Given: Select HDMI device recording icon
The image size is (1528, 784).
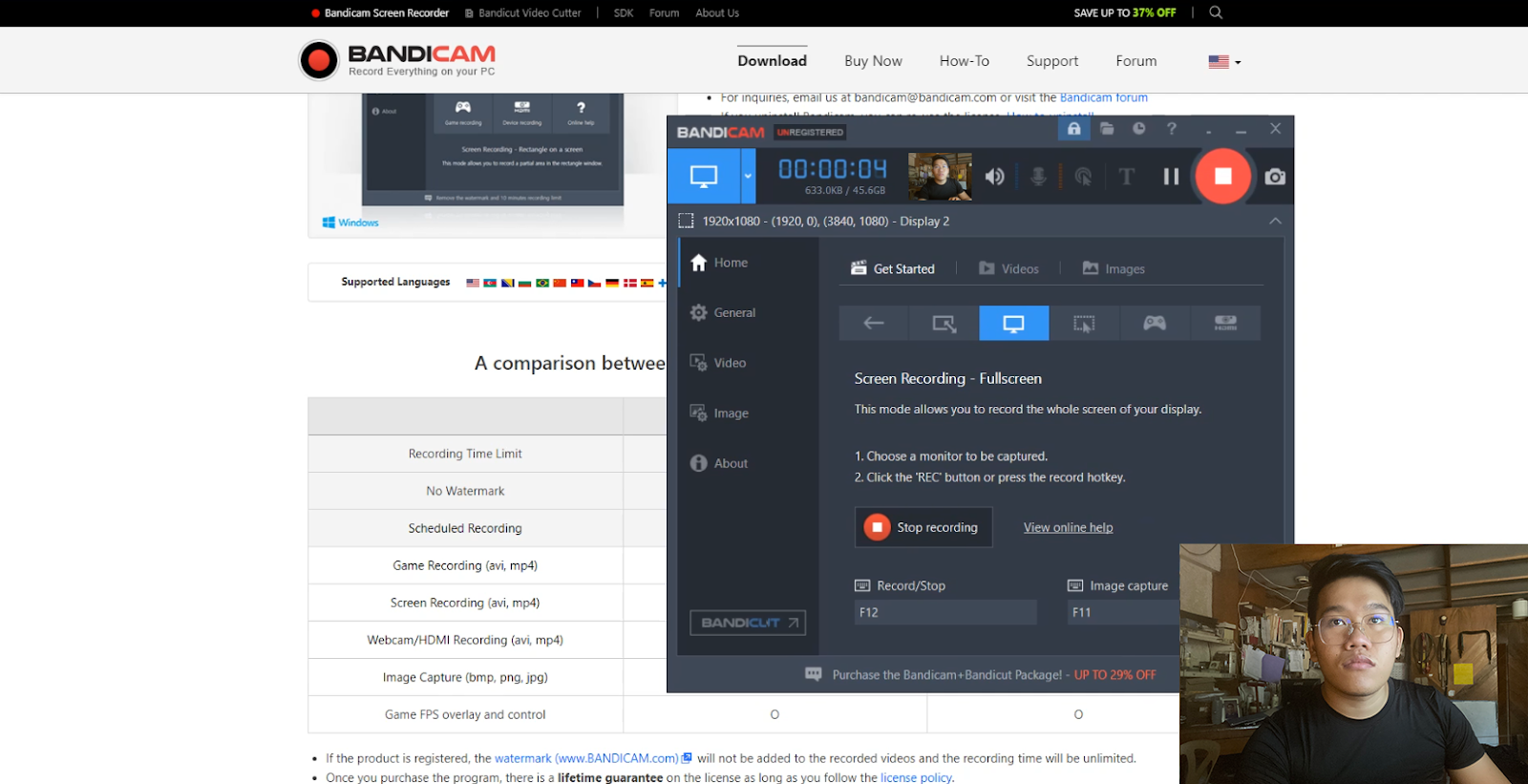Looking at the screenshot, I should click(1225, 323).
